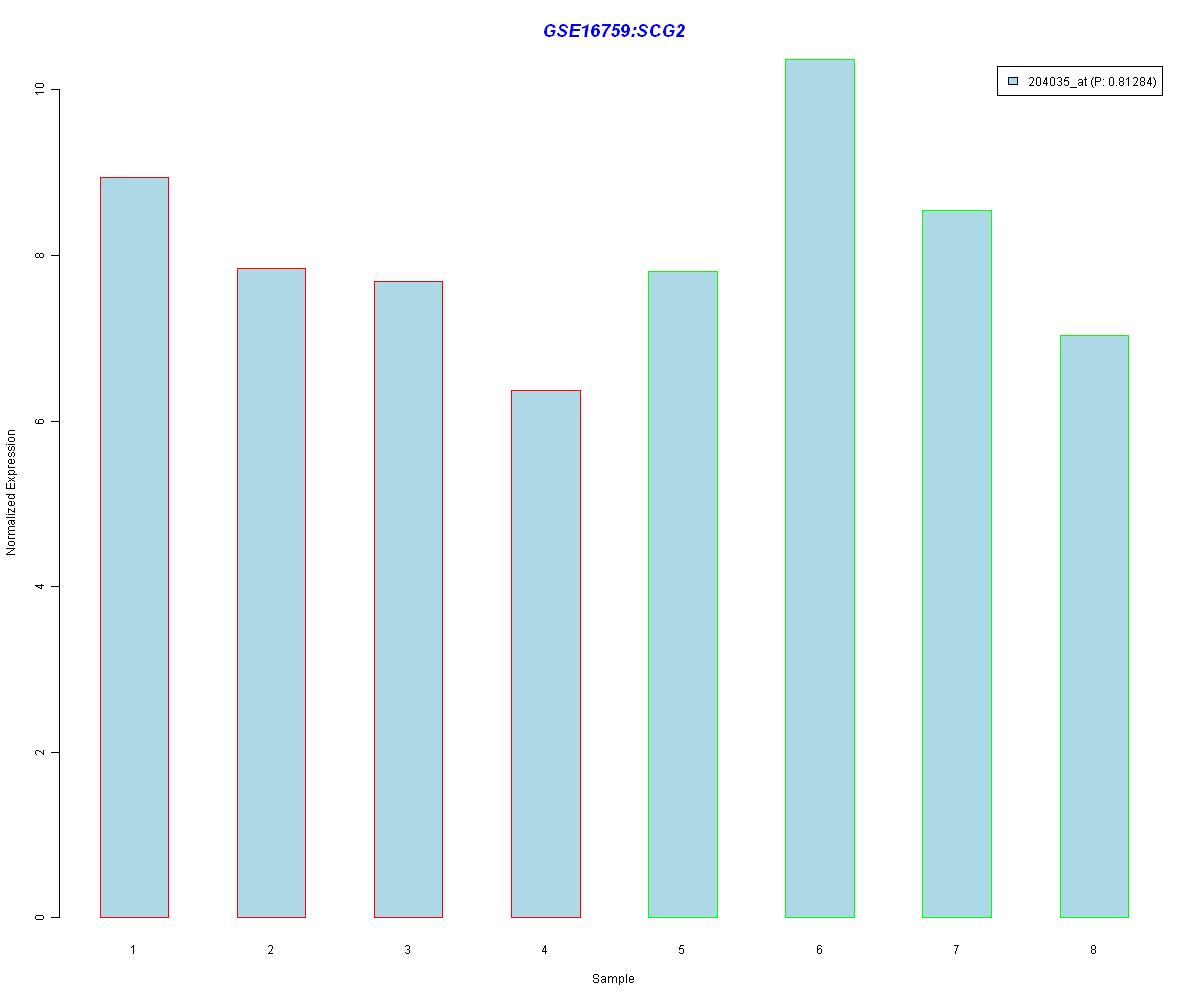Click the x-axis tick label 5
This screenshot has width=1200, height=1000.
[x=681, y=949]
